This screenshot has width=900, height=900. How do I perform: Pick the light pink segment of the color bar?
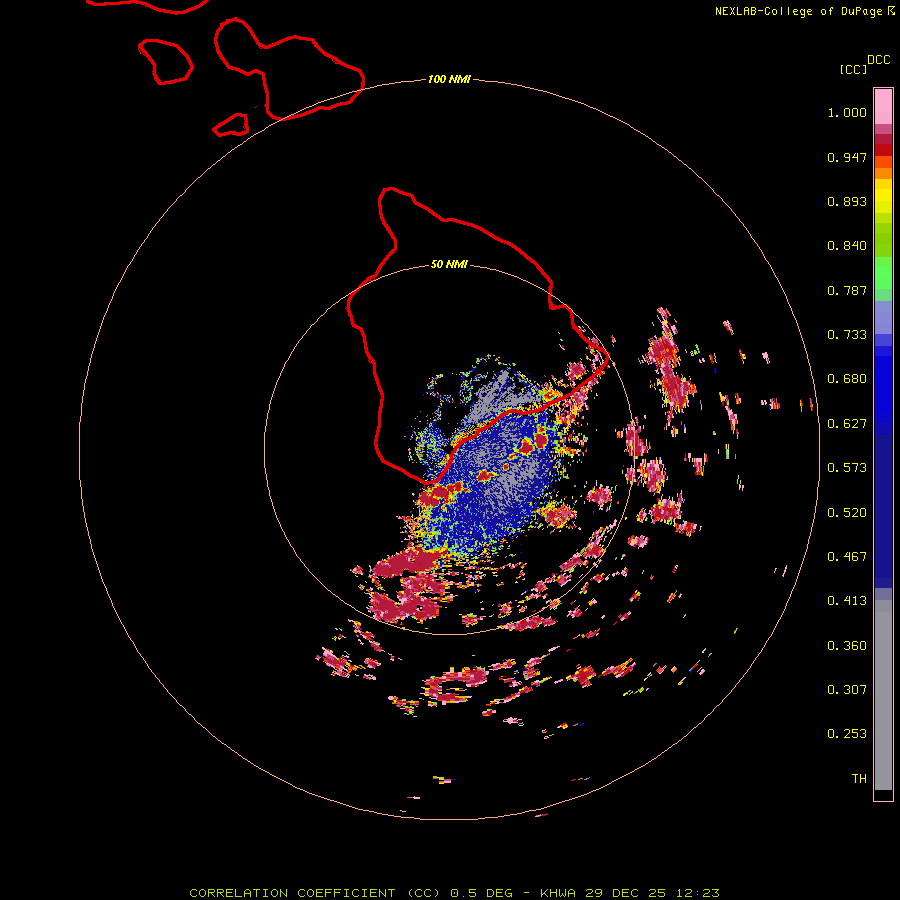click(x=883, y=106)
